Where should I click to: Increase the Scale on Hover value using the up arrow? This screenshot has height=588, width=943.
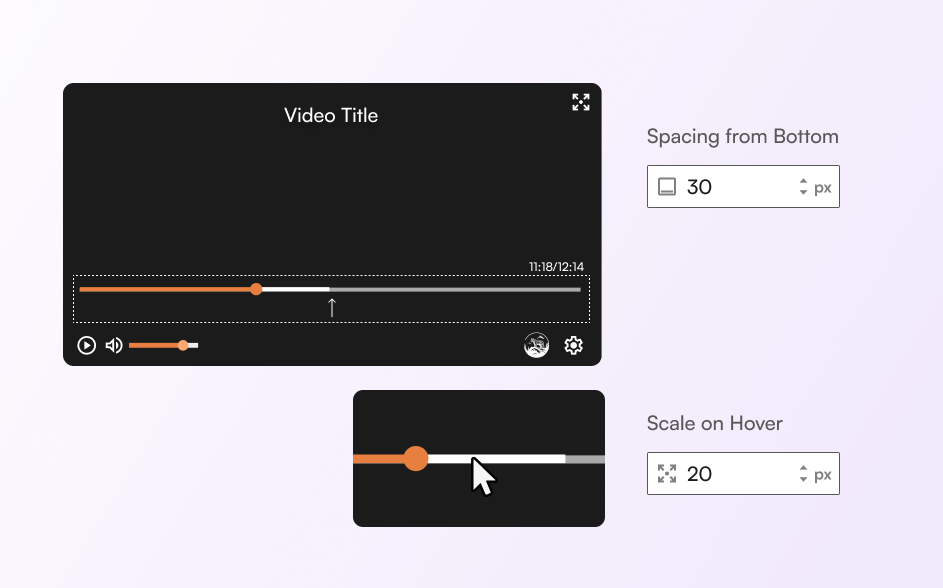pyautogui.click(x=803, y=468)
